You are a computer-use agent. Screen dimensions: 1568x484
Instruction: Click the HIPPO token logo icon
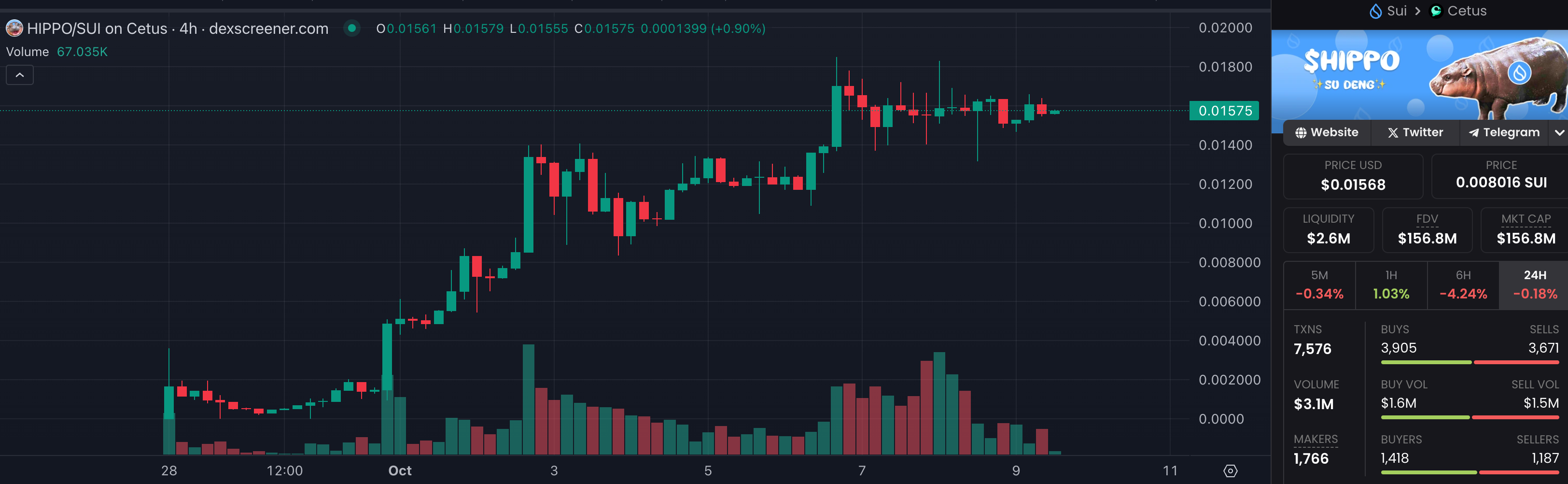click(x=14, y=28)
